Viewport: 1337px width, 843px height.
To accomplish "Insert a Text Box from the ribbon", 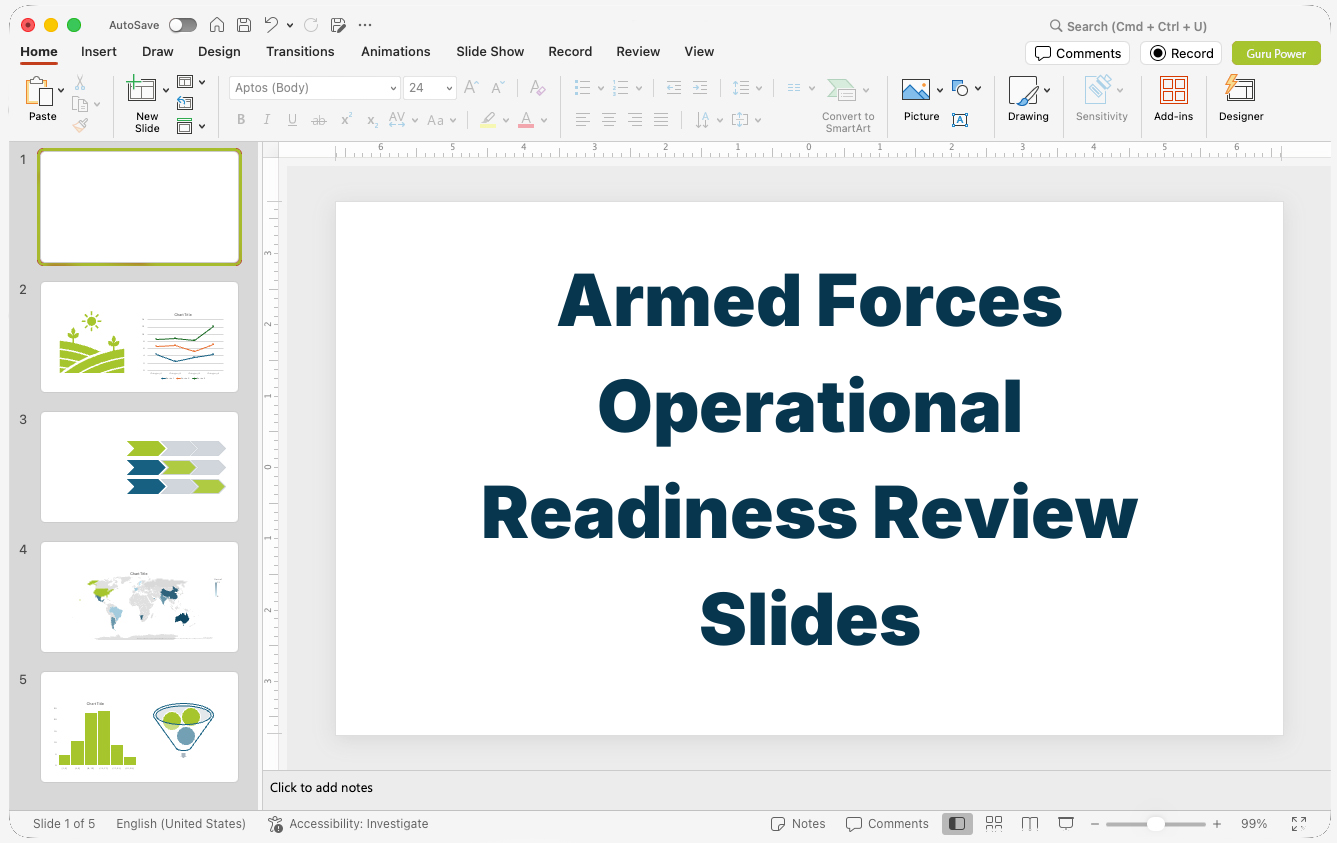I will tap(960, 120).
